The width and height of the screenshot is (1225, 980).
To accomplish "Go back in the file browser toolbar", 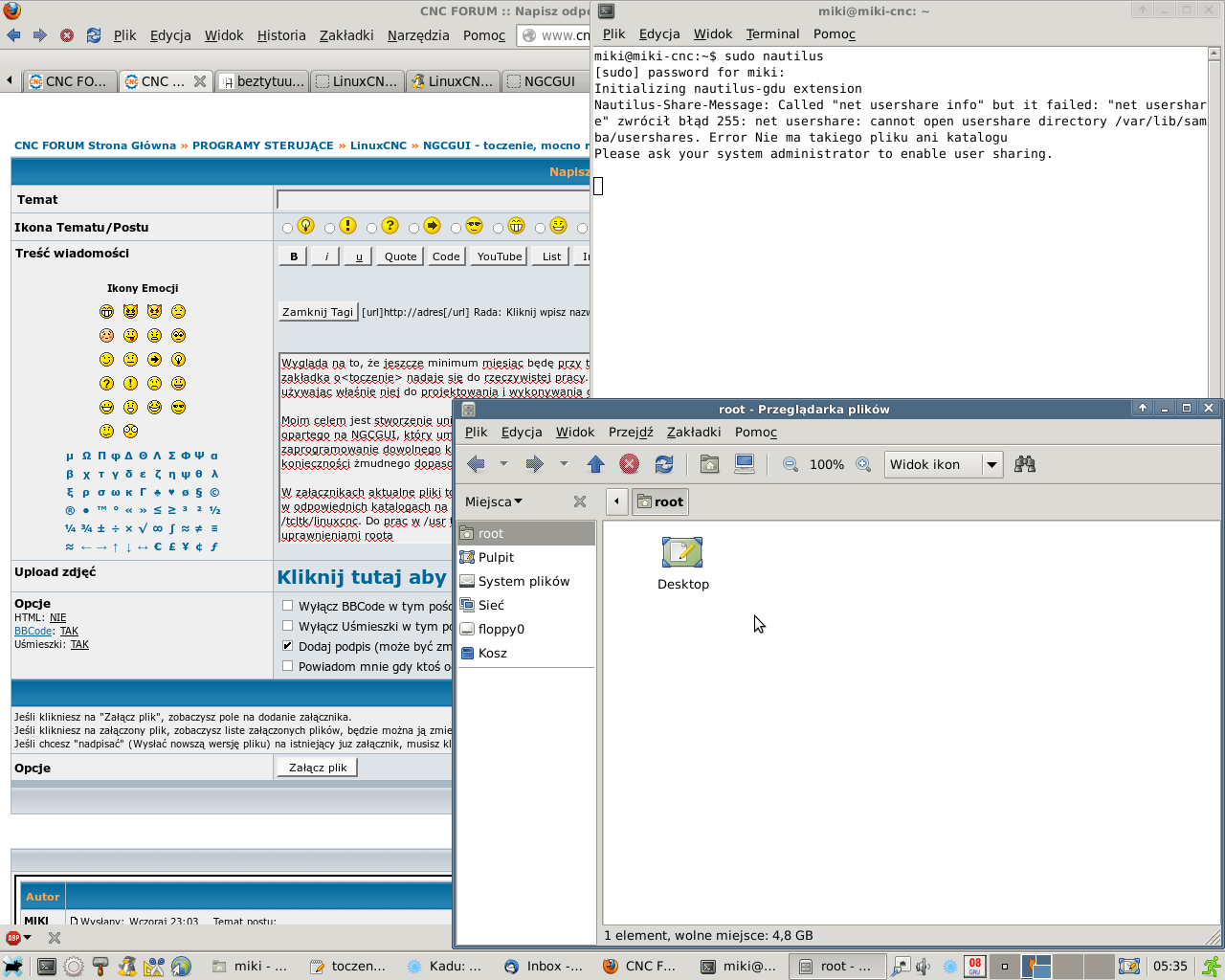I will click(x=476, y=464).
